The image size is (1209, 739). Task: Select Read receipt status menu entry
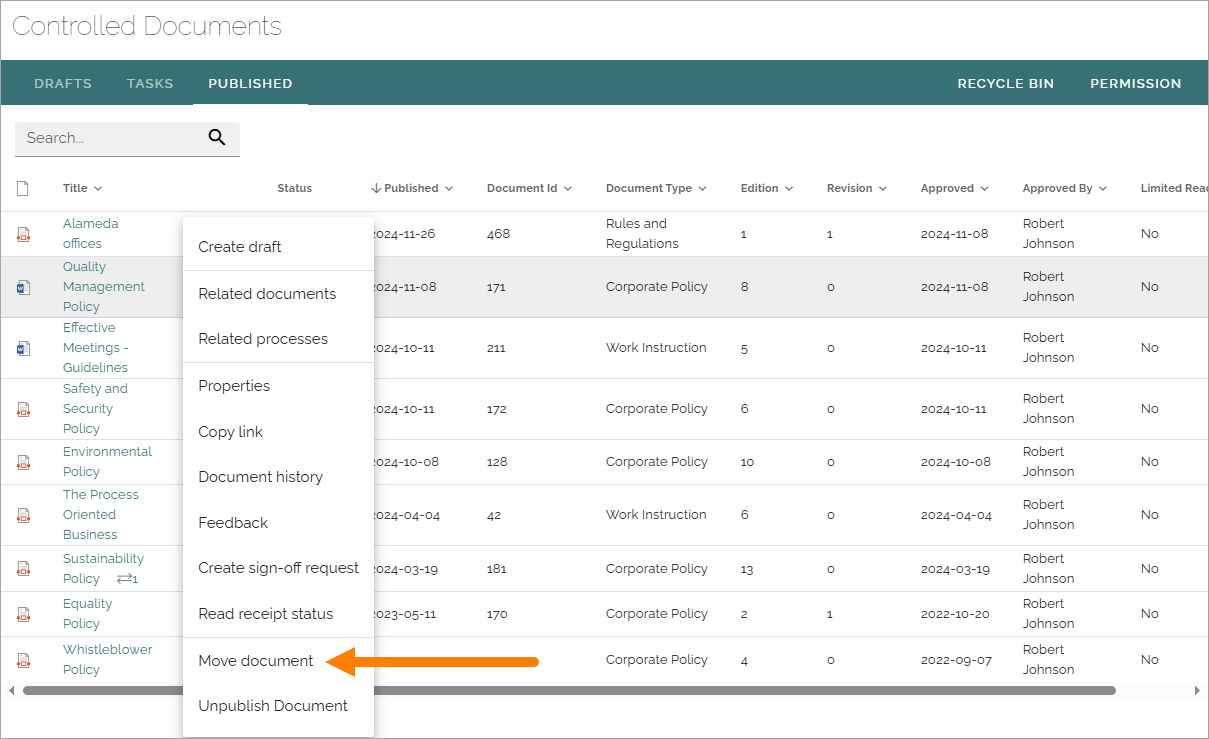pos(278,614)
